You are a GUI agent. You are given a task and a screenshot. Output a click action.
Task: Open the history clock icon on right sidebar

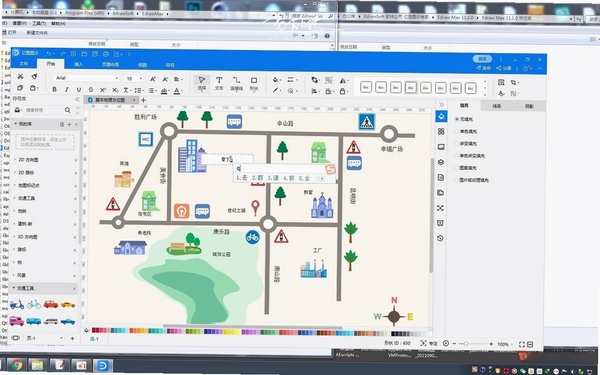click(440, 238)
